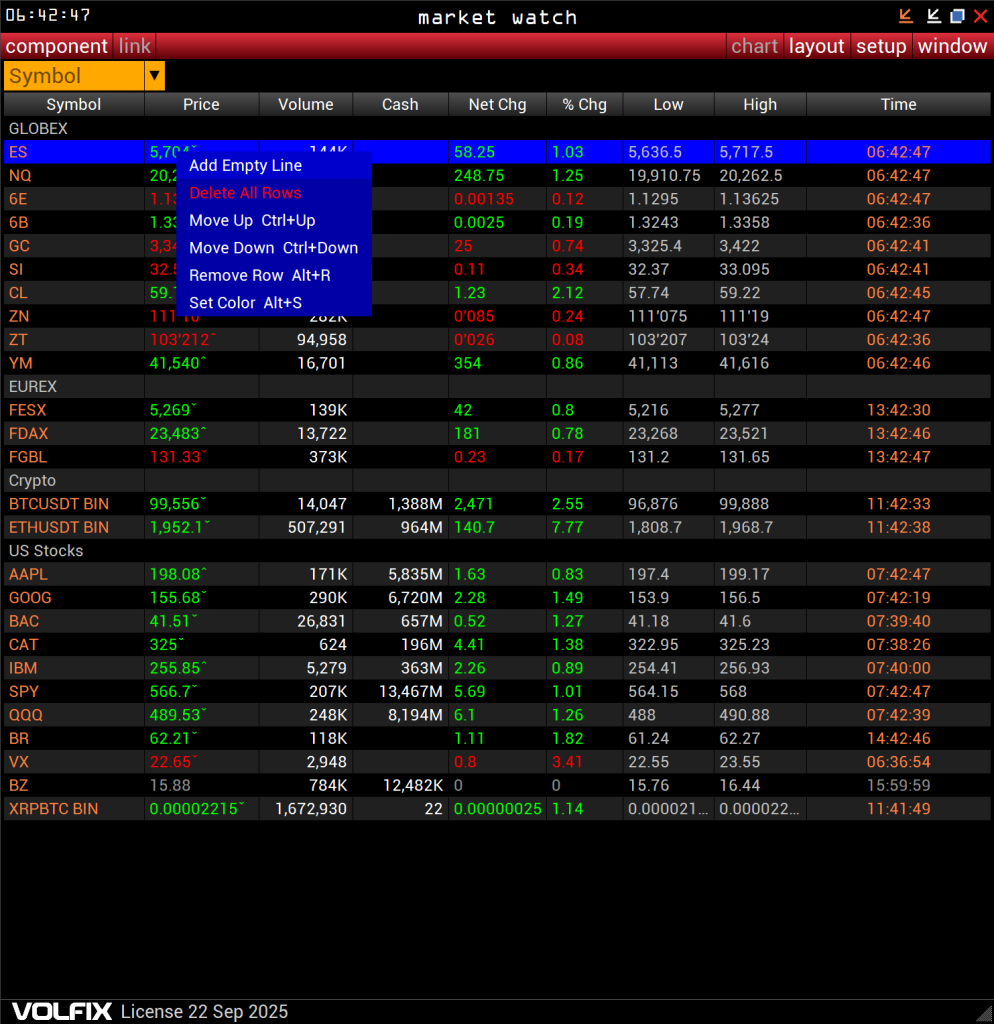The height and width of the screenshot is (1024, 994).
Task: Select the QQQ symbol cell
Action: pos(74,715)
